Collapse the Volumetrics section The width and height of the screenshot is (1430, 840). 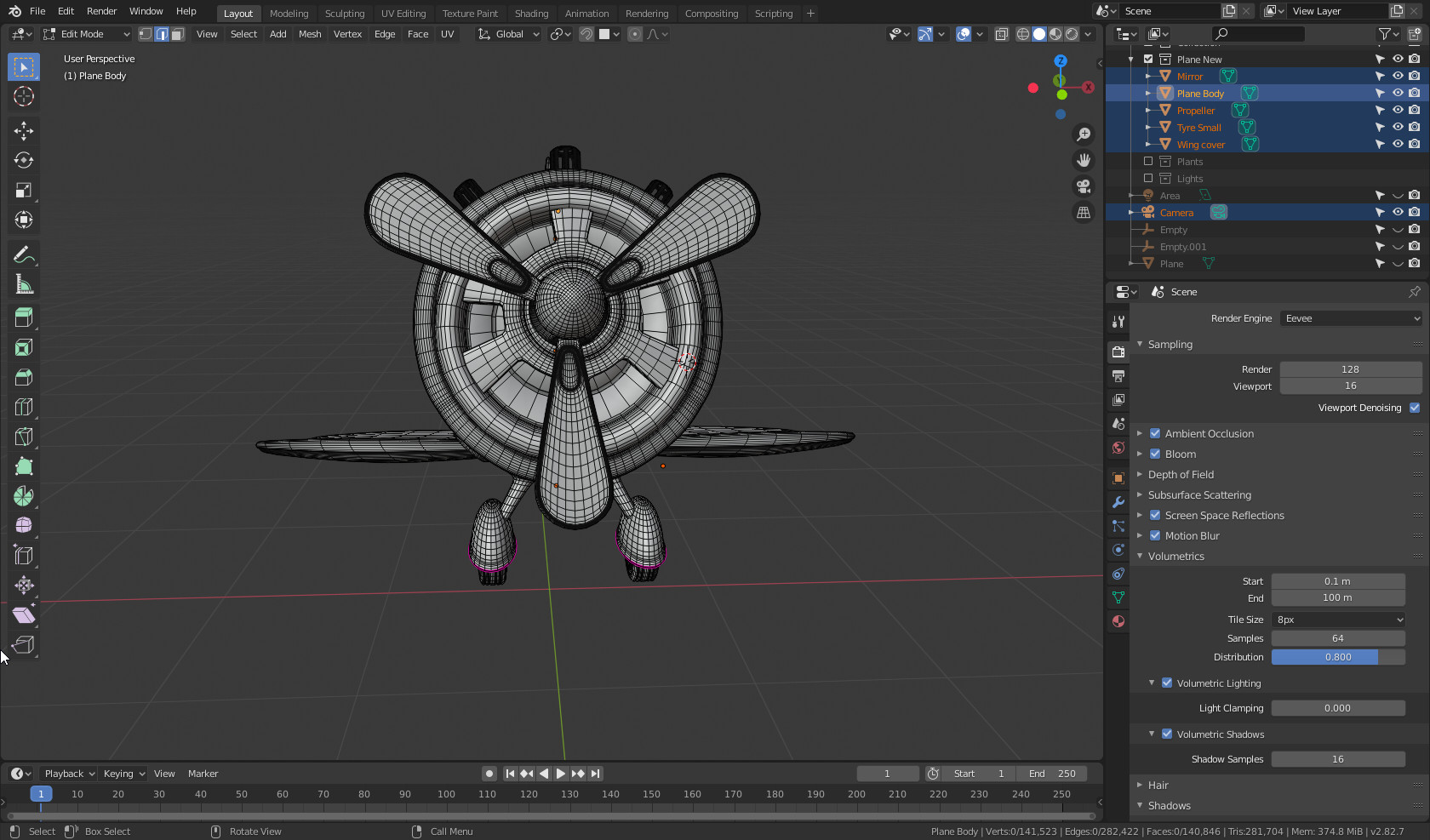pyautogui.click(x=1141, y=556)
